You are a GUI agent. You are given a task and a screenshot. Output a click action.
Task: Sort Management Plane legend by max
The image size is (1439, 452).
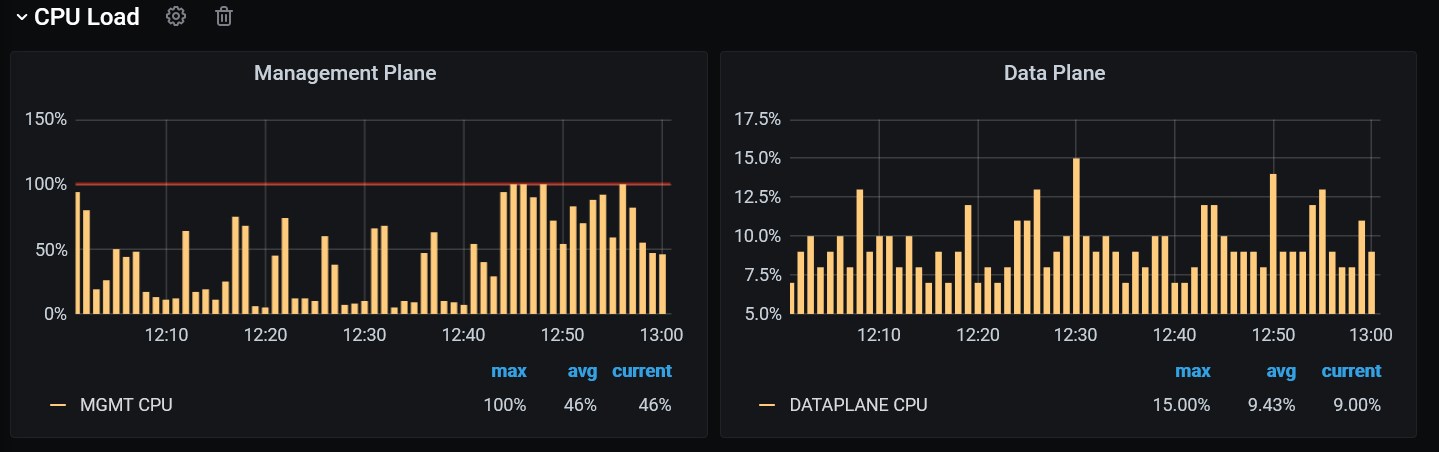508,371
